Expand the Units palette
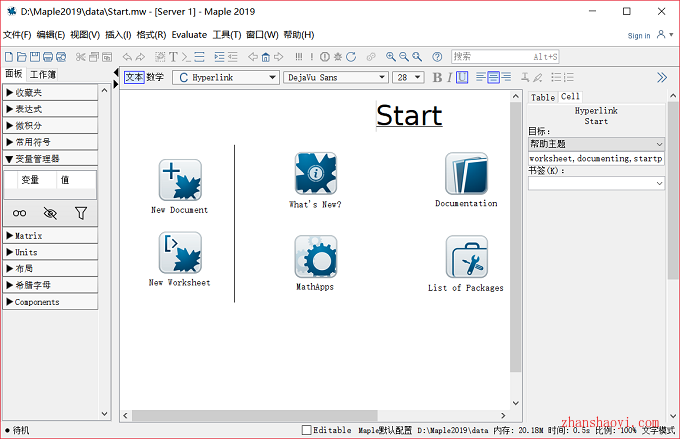Image resolution: width=680 pixels, height=439 pixels. pyautogui.click(x=50, y=252)
